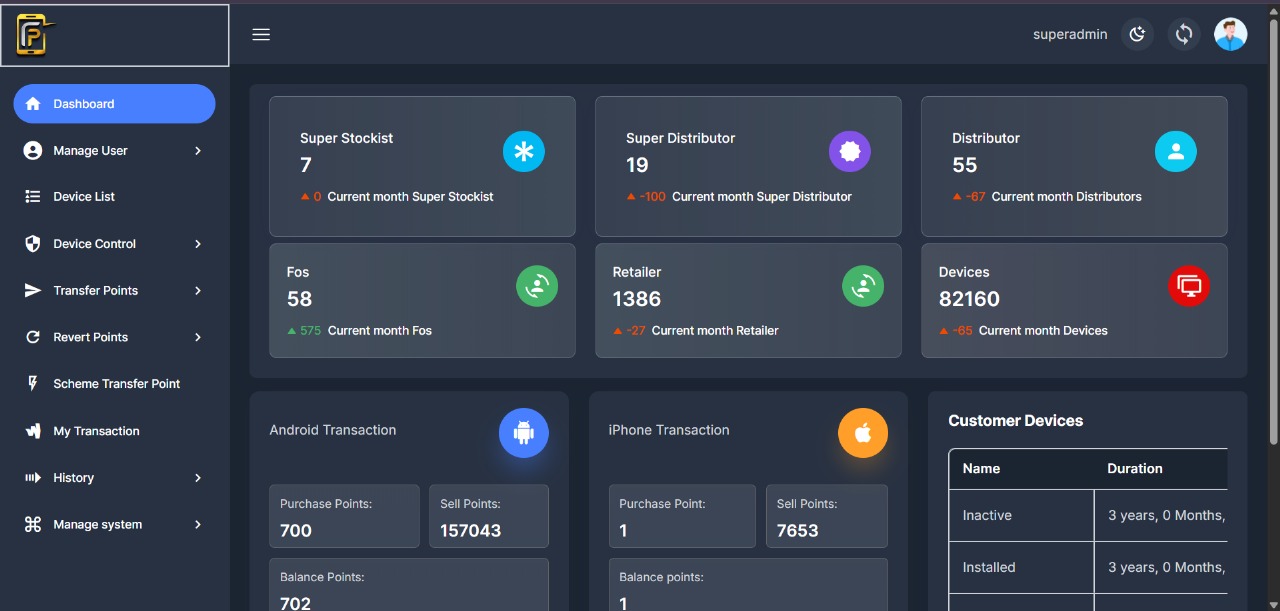Click the Super Stockist asterisk icon
Image resolution: width=1280 pixels, height=611 pixels.
point(524,152)
